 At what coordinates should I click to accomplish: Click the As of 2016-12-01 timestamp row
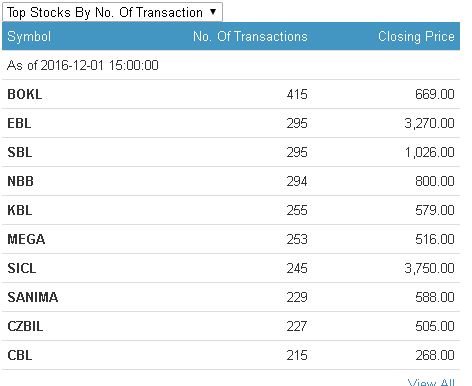231,65
